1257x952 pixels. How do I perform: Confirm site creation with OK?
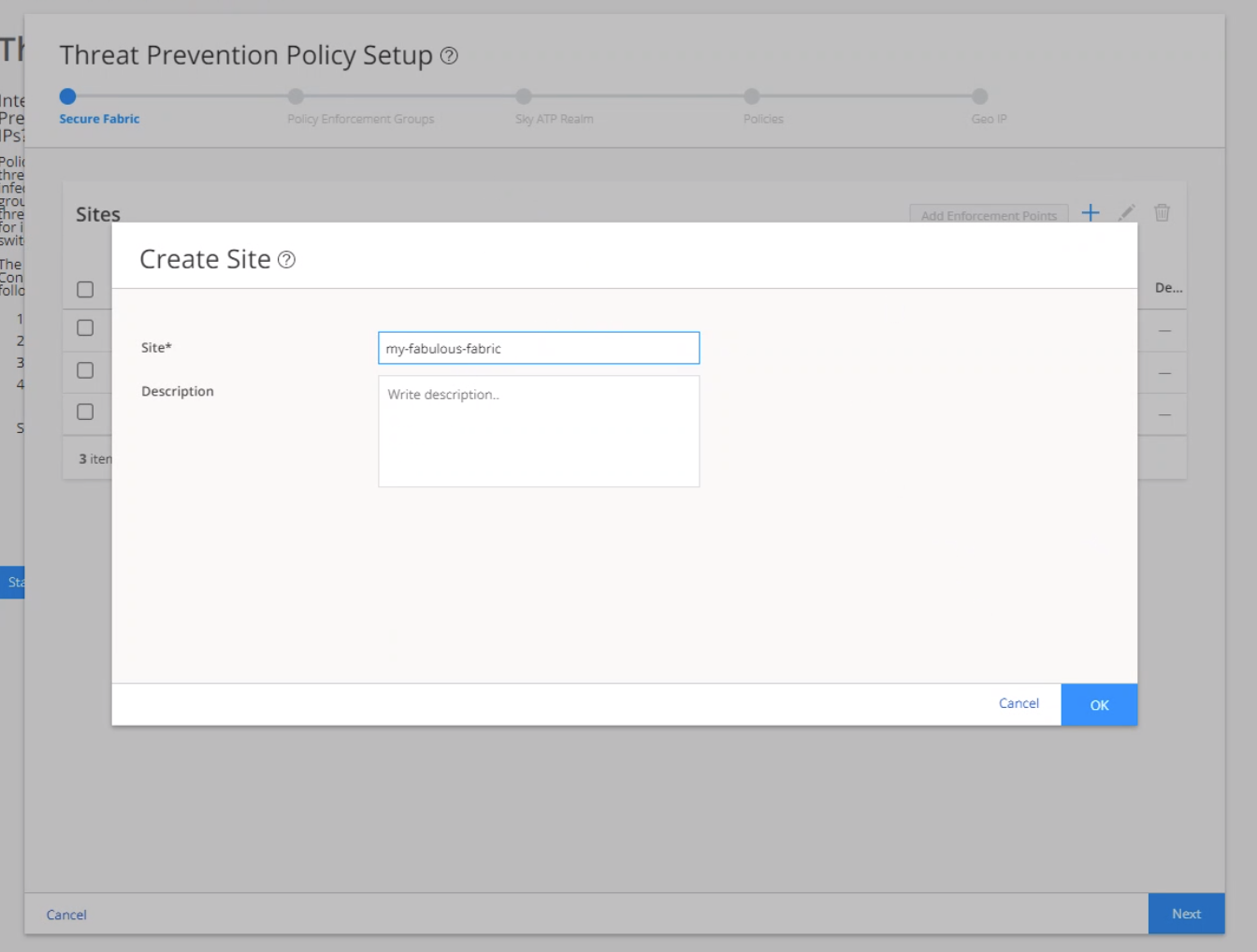1099,704
